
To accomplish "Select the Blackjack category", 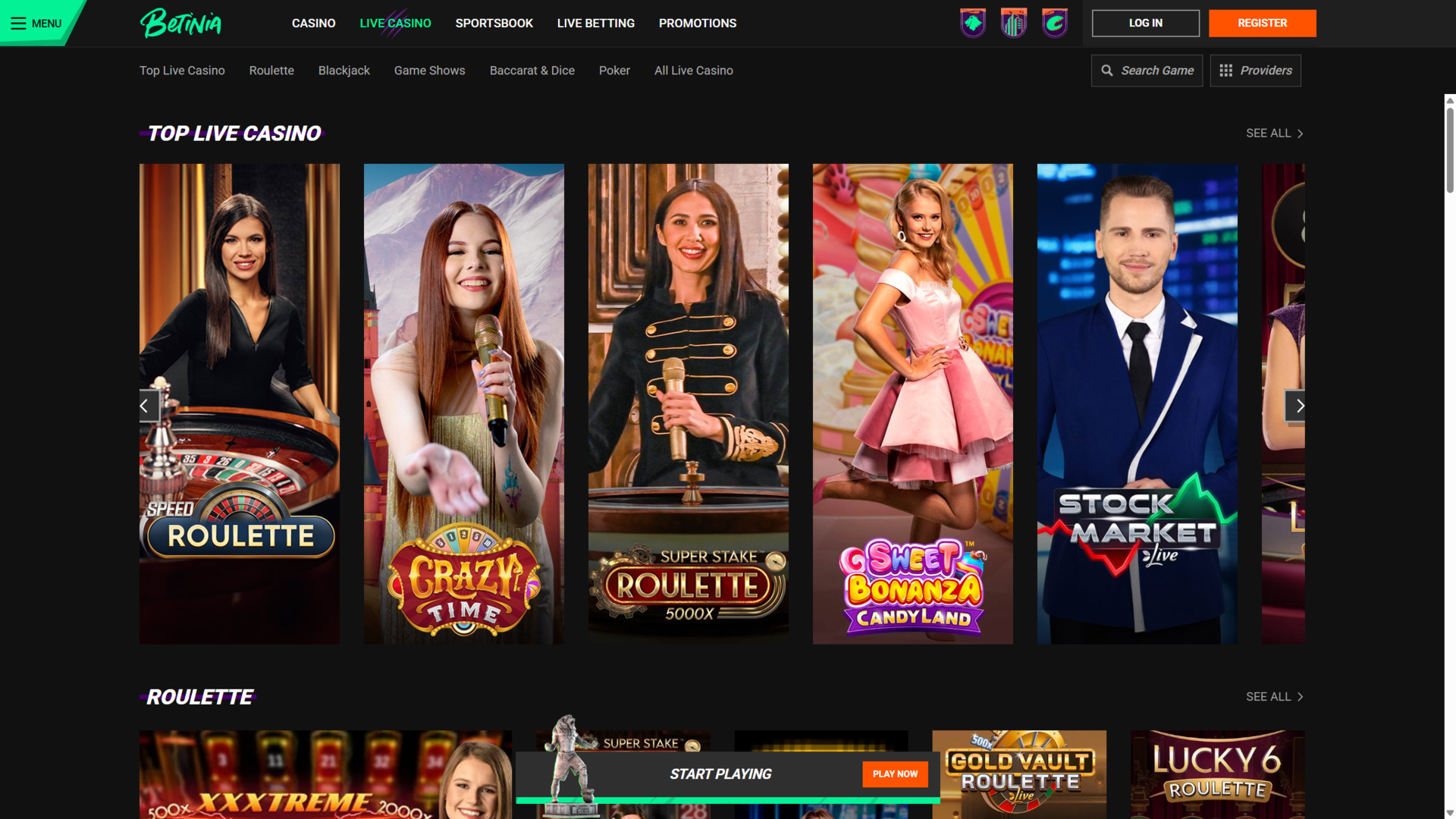I will (344, 70).
